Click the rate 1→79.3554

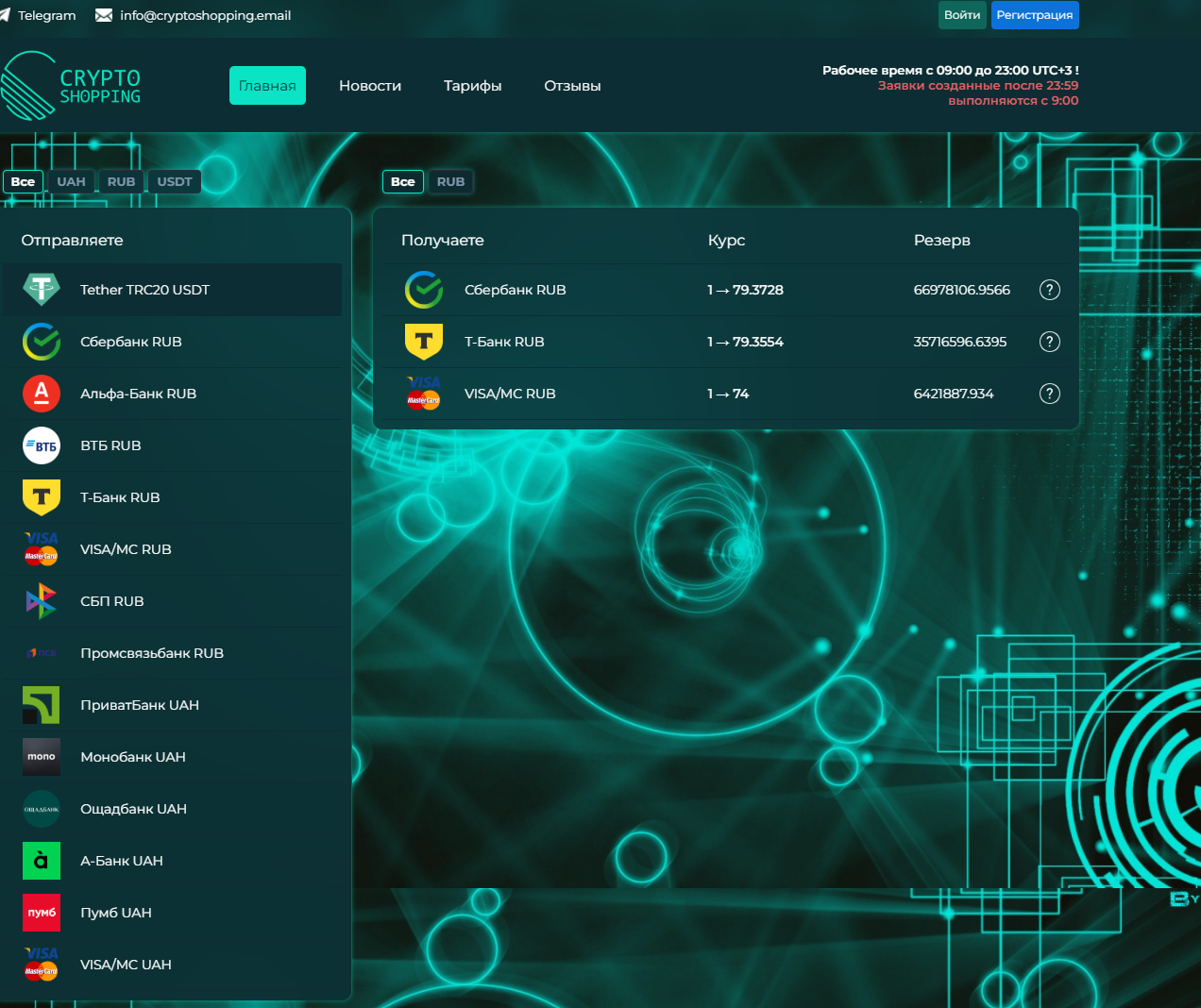pos(745,342)
